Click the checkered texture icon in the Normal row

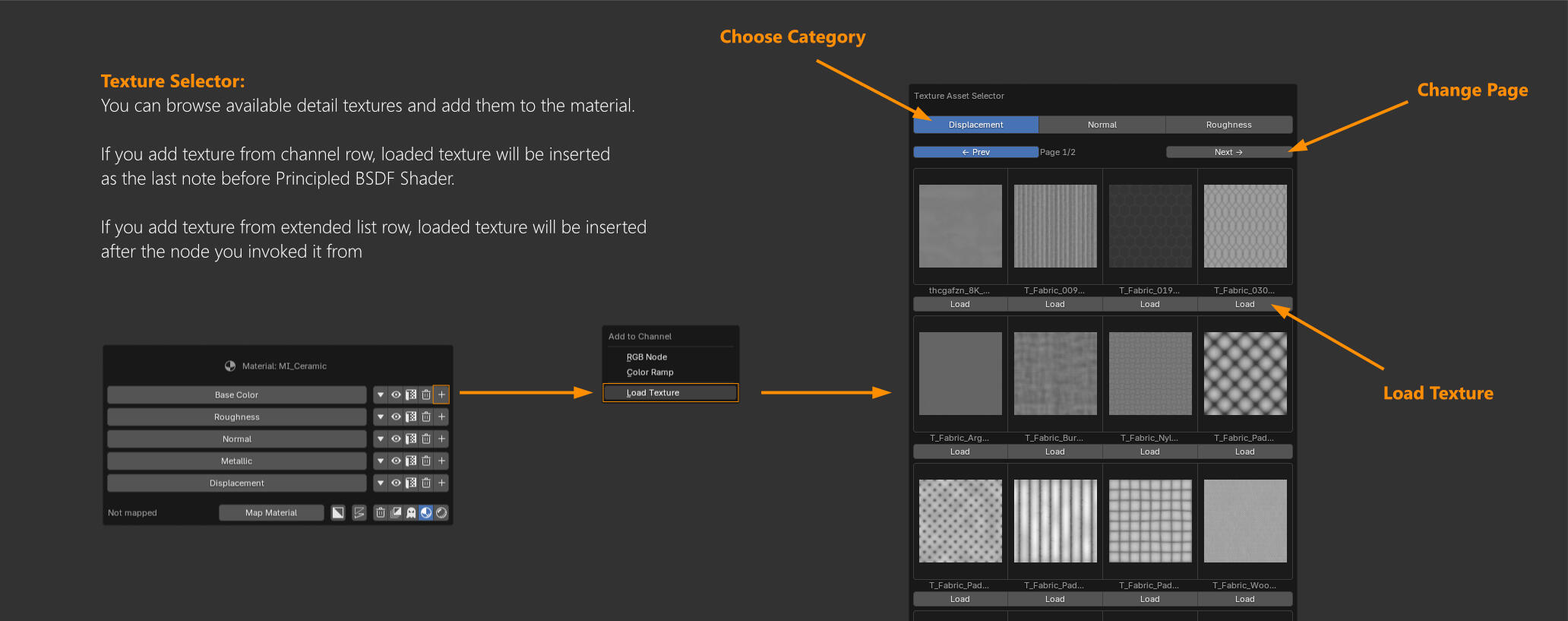coord(411,439)
